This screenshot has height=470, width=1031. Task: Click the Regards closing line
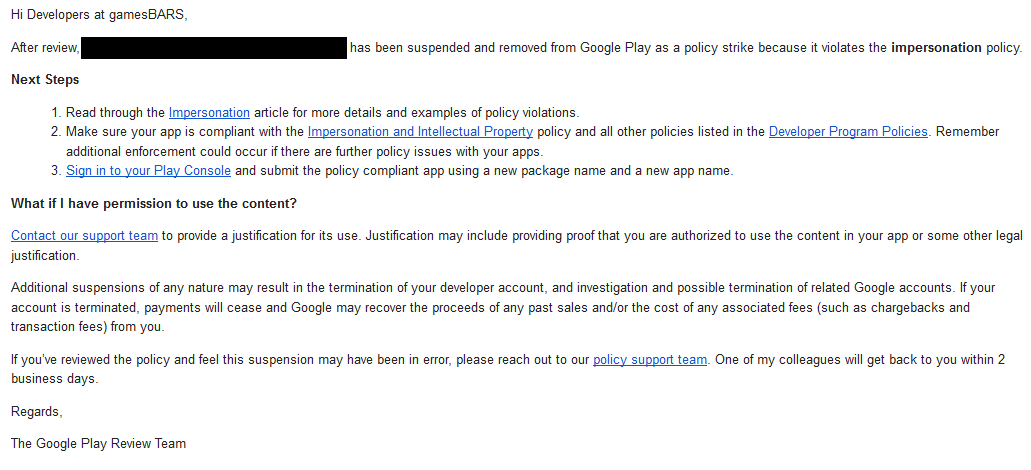coord(37,411)
